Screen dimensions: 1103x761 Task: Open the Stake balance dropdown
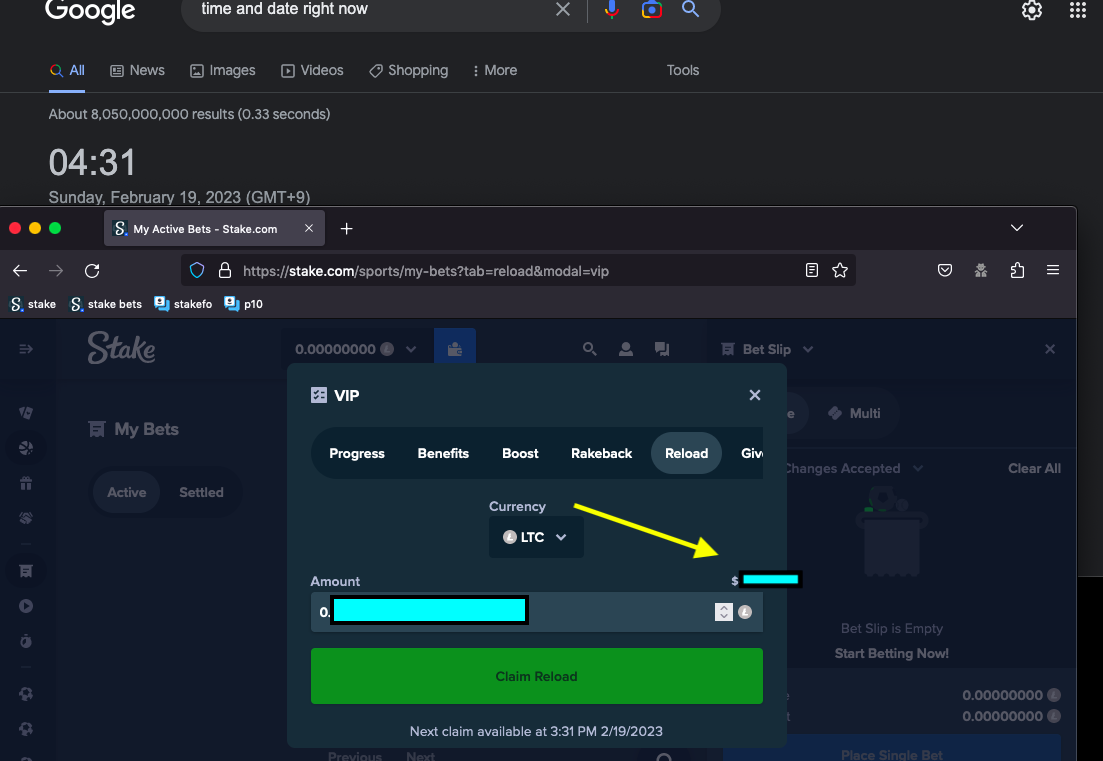356,349
